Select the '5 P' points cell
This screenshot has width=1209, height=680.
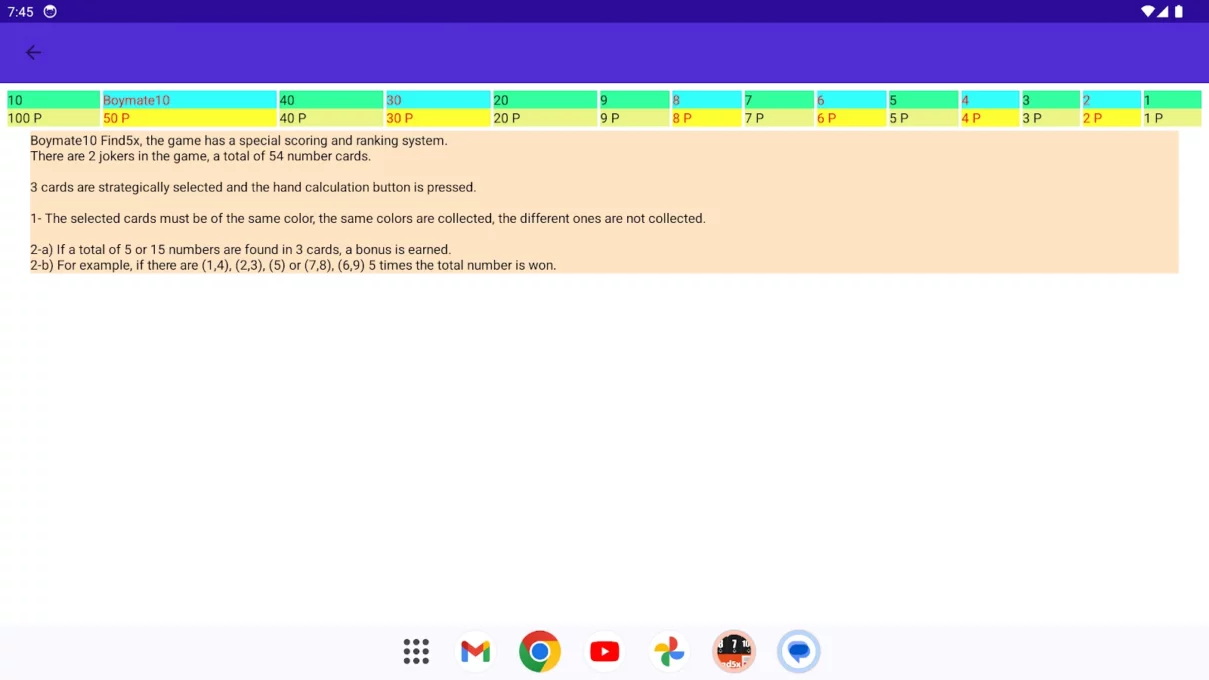[924, 118]
